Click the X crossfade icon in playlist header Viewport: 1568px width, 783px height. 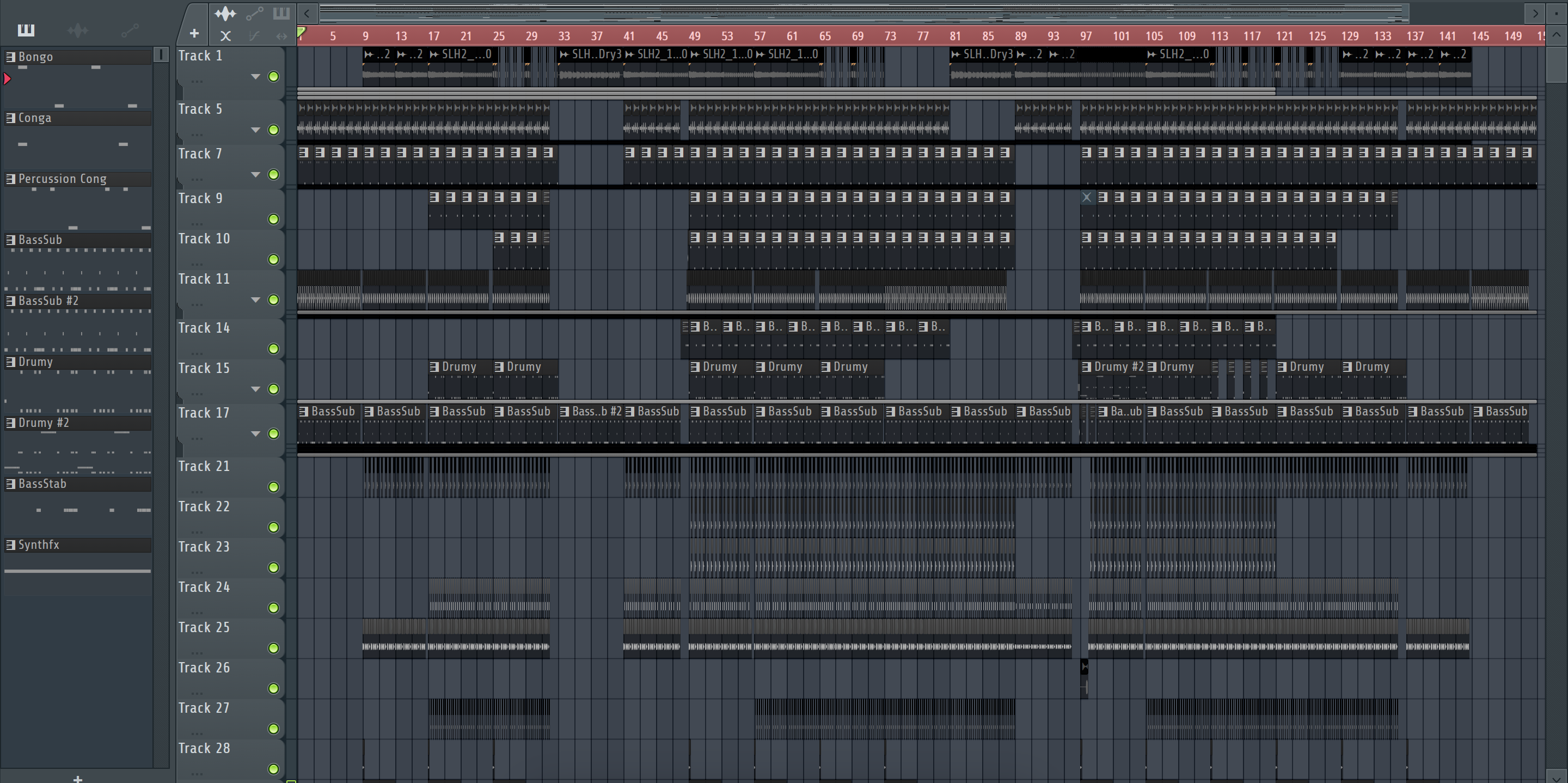(x=225, y=36)
